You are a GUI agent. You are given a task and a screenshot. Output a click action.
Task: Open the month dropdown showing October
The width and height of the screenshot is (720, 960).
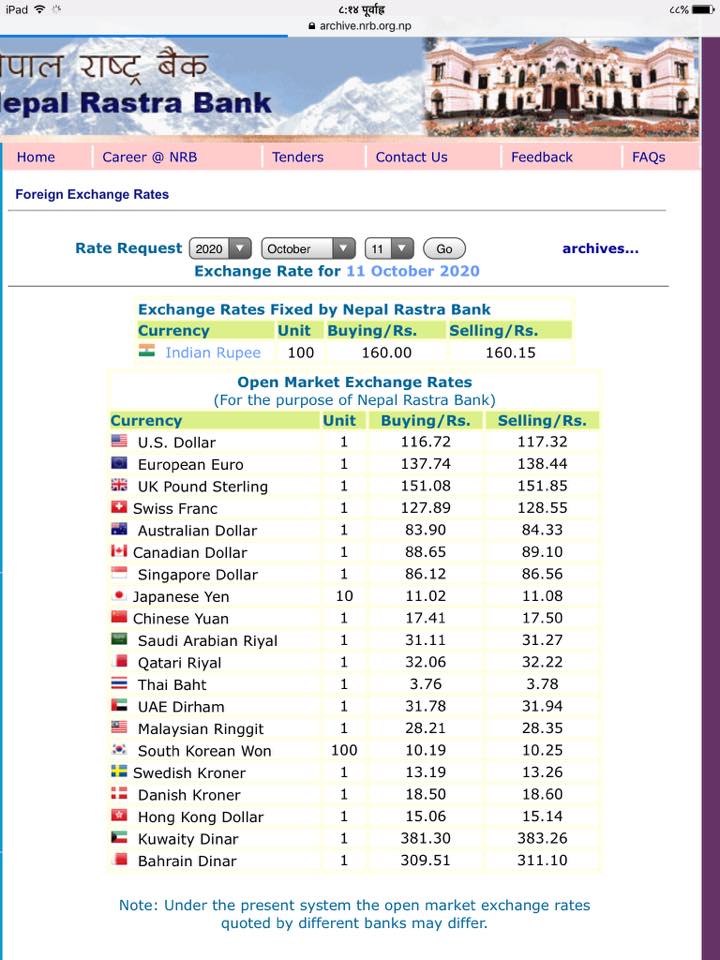pos(308,249)
